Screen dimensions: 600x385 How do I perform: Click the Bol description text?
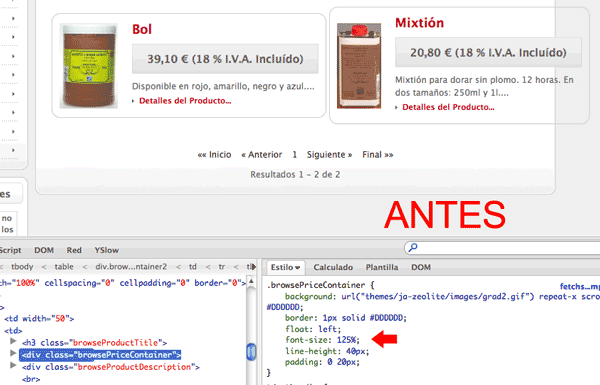pyautogui.click(x=223, y=86)
